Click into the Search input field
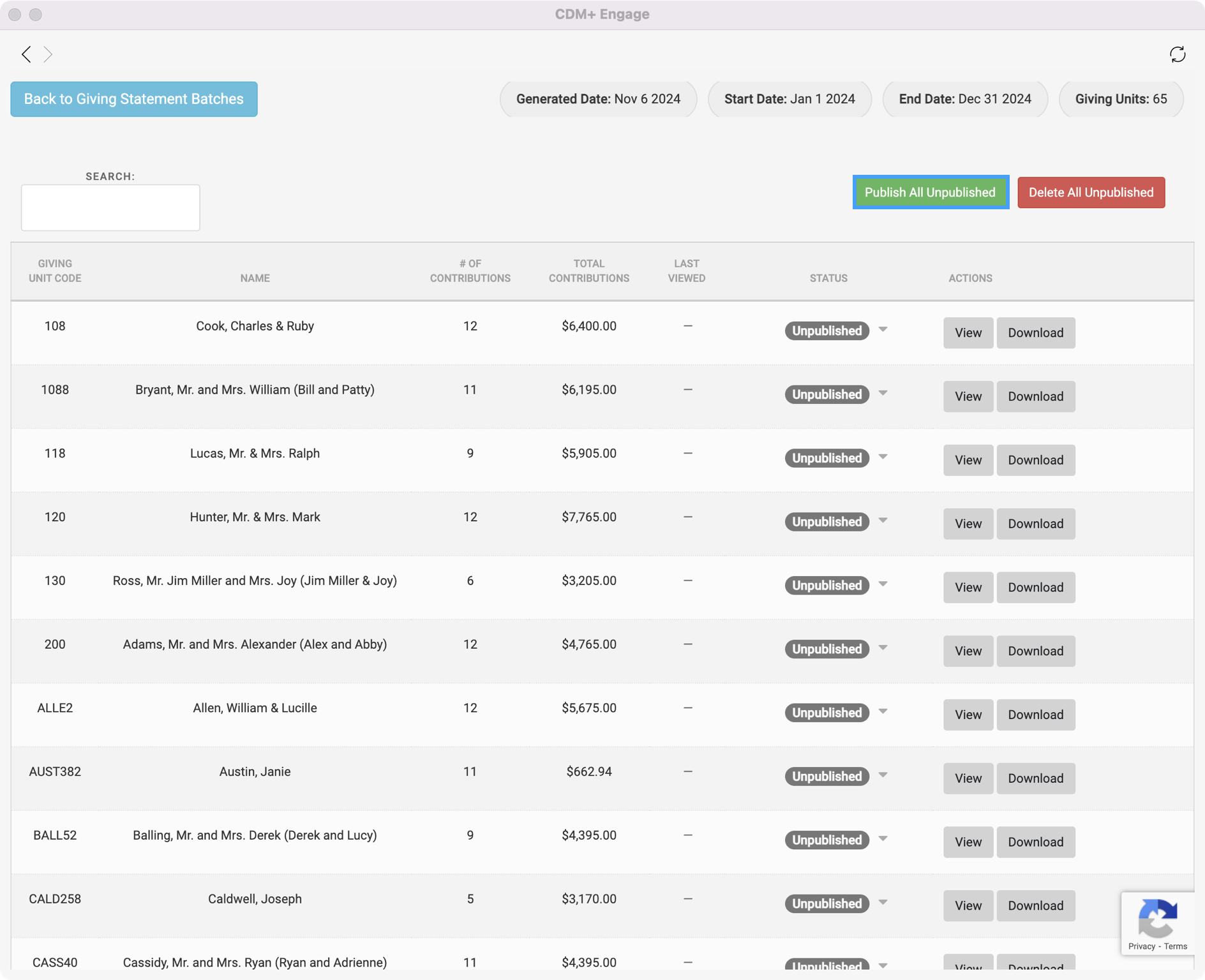 [110, 207]
